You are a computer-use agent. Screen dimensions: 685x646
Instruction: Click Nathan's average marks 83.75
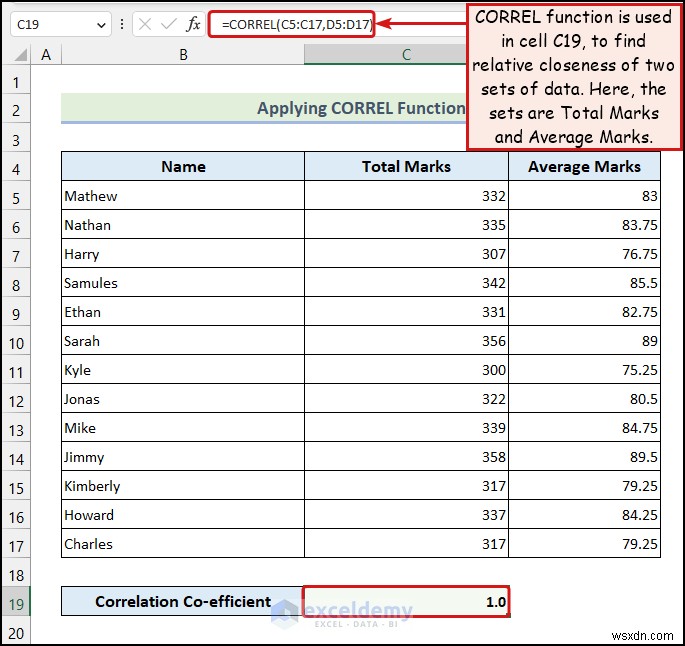point(585,225)
